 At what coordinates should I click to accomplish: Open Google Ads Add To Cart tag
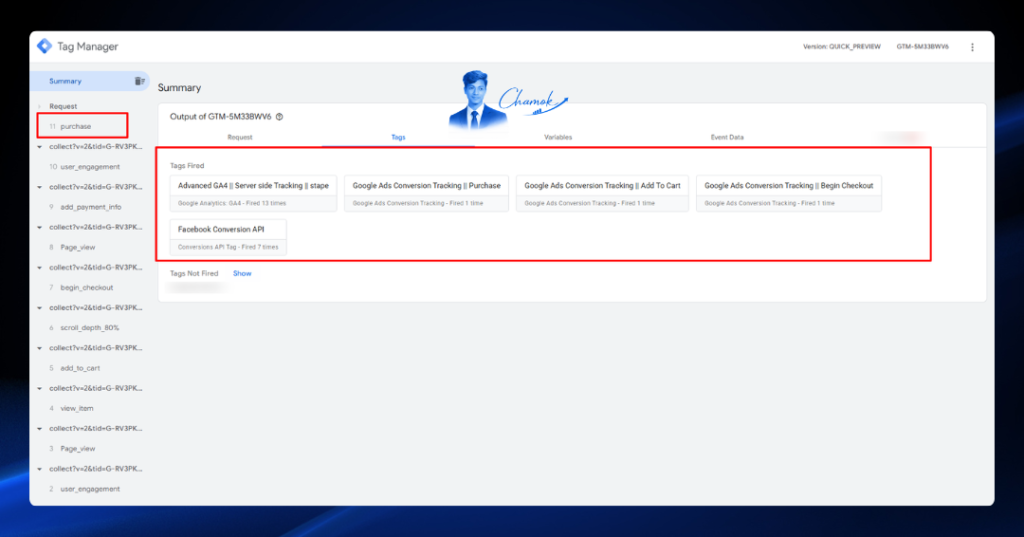[x=602, y=193]
